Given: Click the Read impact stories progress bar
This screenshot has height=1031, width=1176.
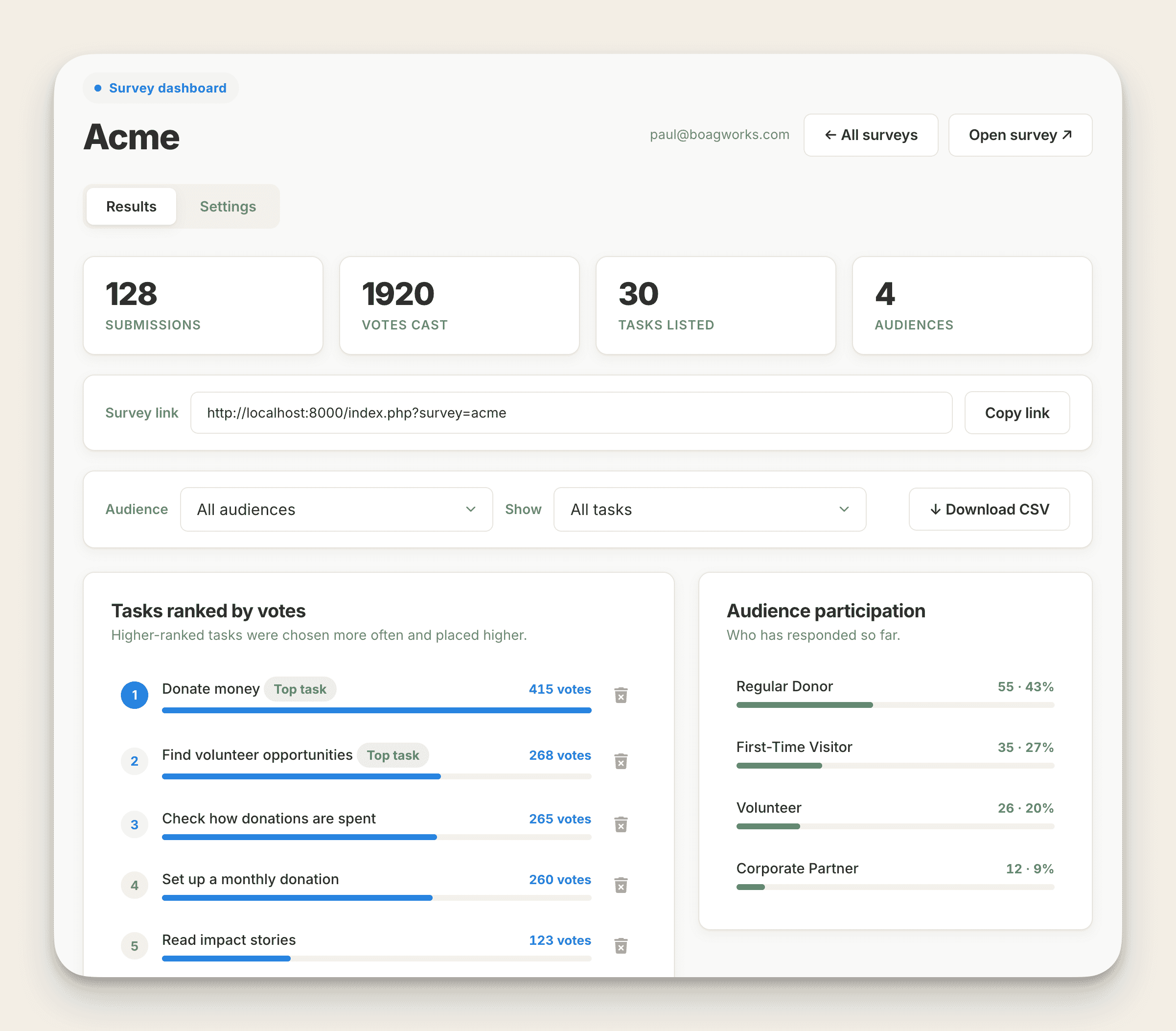Looking at the screenshot, I should point(377,959).
